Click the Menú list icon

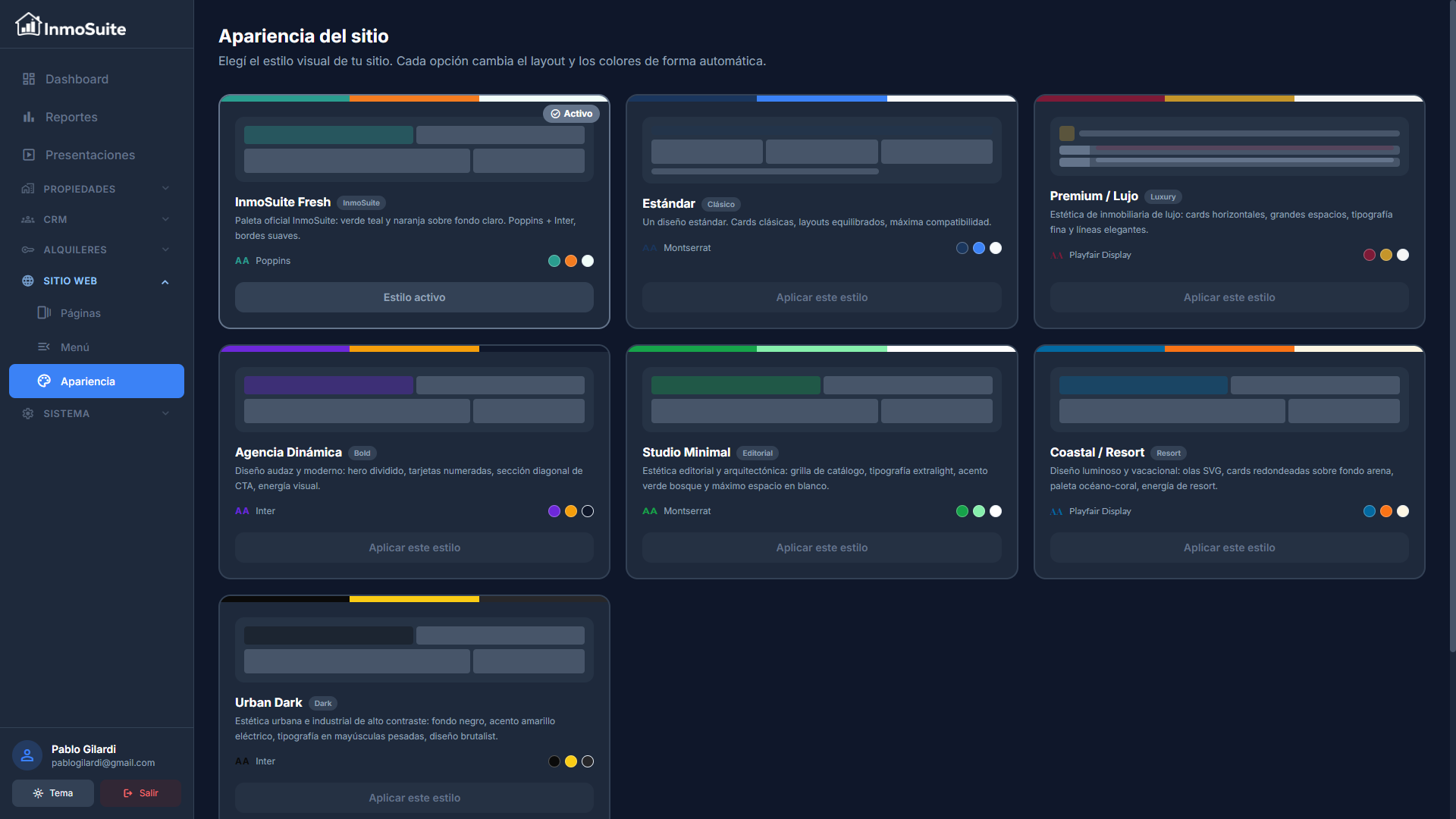pyautogui.click(x=44, y=347)
